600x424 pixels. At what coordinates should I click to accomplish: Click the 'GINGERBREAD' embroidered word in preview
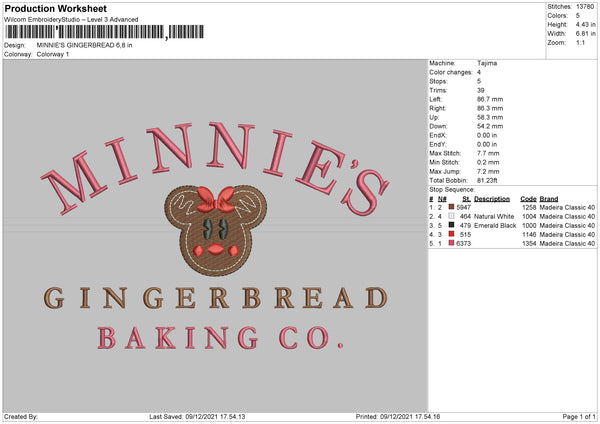[215, 298]
